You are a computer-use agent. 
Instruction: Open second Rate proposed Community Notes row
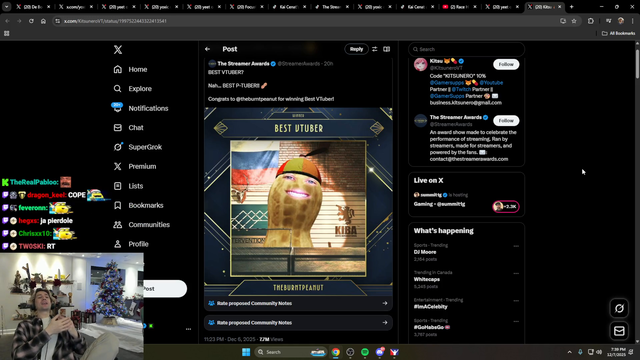point(298,323)
